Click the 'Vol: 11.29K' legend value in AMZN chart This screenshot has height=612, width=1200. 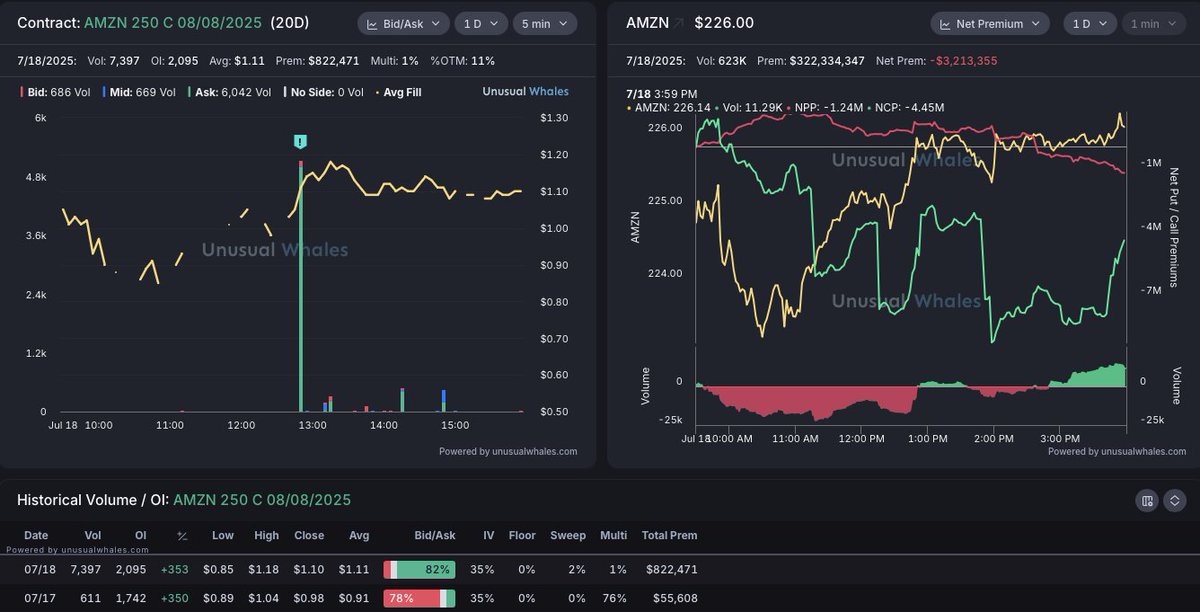(751, 107)
